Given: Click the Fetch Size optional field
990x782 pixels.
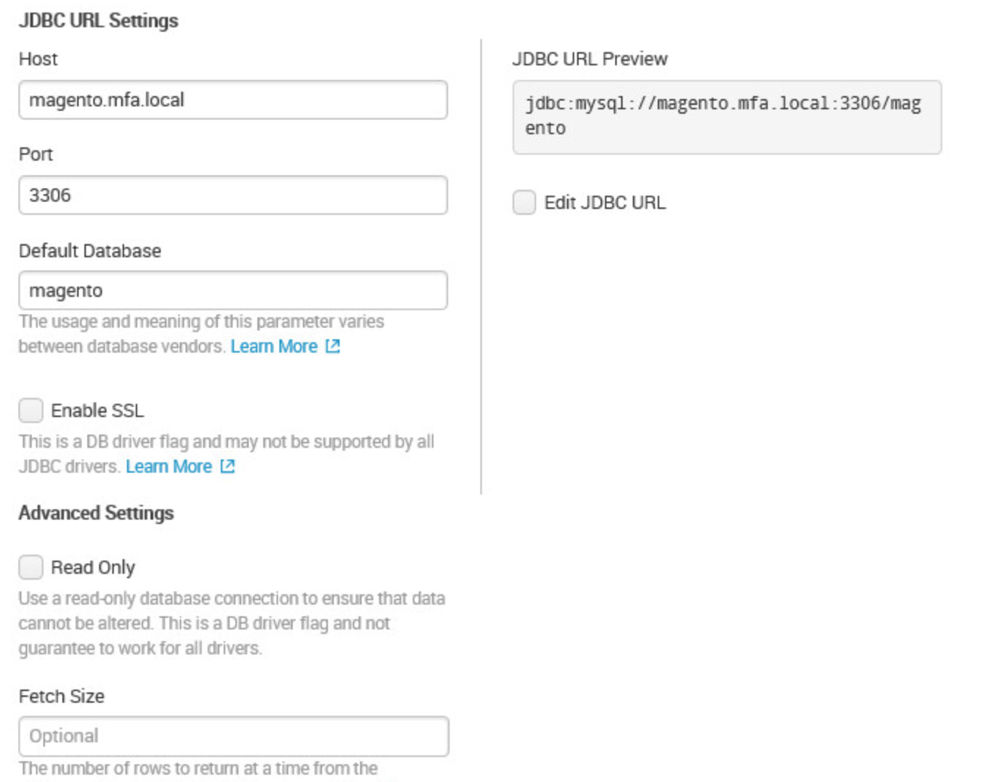Looking at the screenshot, I should point(234,736).
